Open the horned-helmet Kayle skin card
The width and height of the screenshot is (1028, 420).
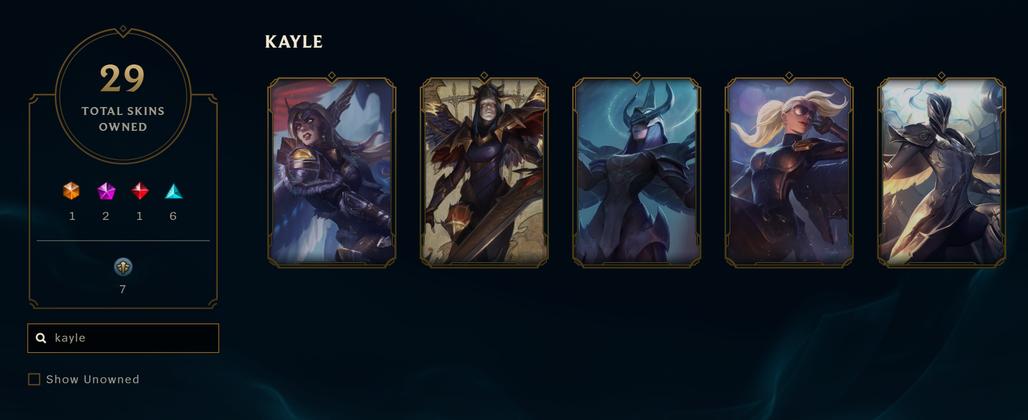coord(637,172)
